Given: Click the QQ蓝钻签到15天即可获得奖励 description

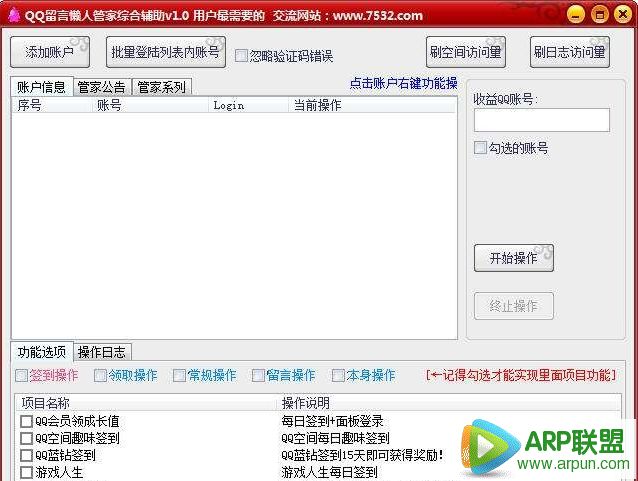Looking at the screenshot, I should point(362,455).
